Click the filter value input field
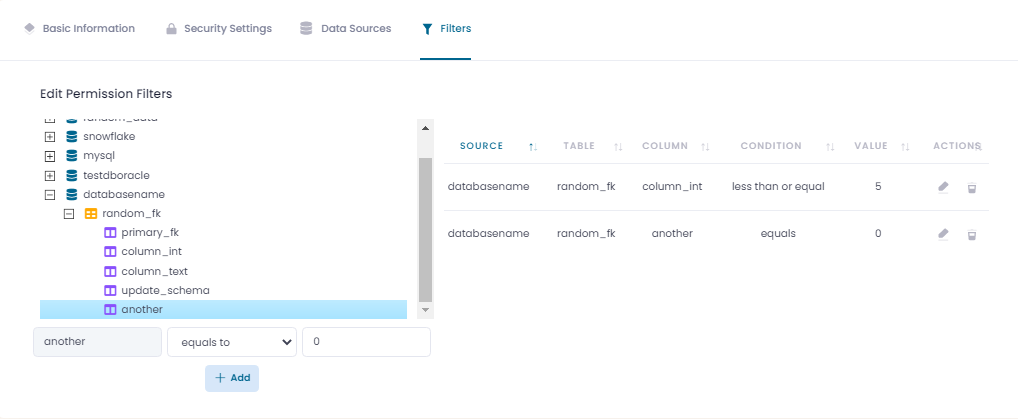Screen dimensions: 1018x419 coord(365,342)
